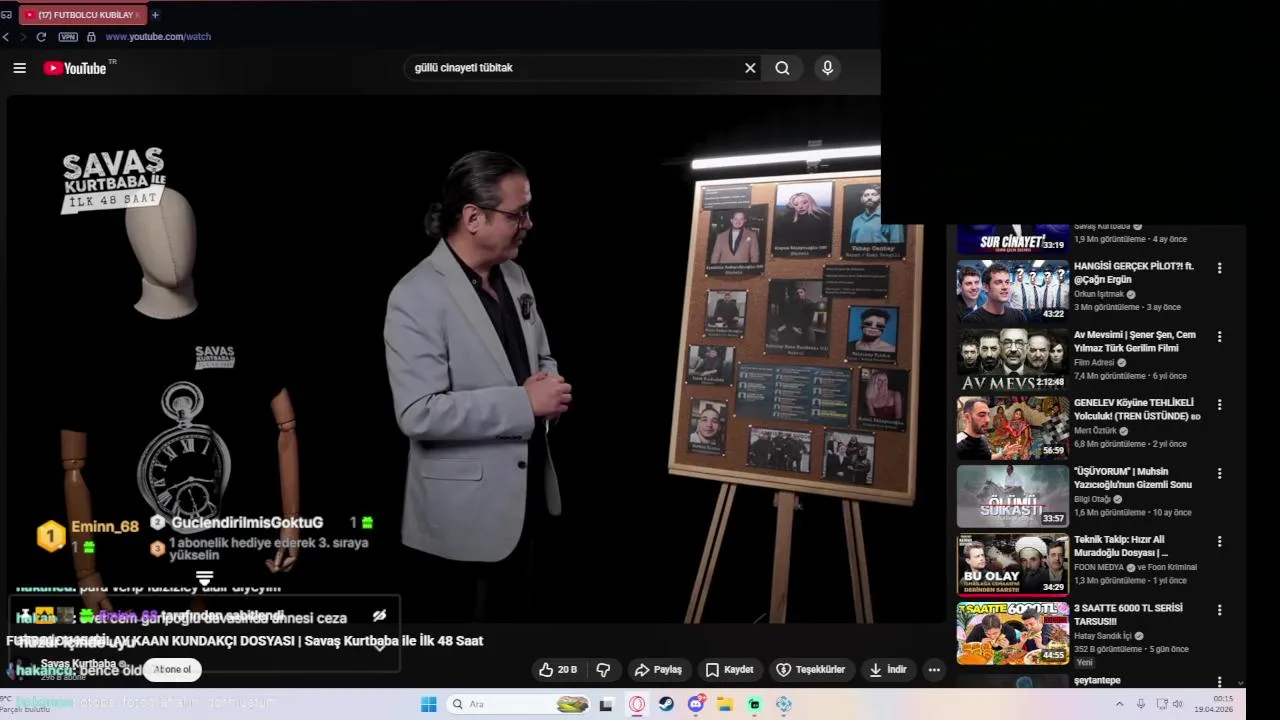Image resolution: width=1280 pixels, height=720 pixels.
Task: Run the search with magnifier button
Action: coord(782,68)
